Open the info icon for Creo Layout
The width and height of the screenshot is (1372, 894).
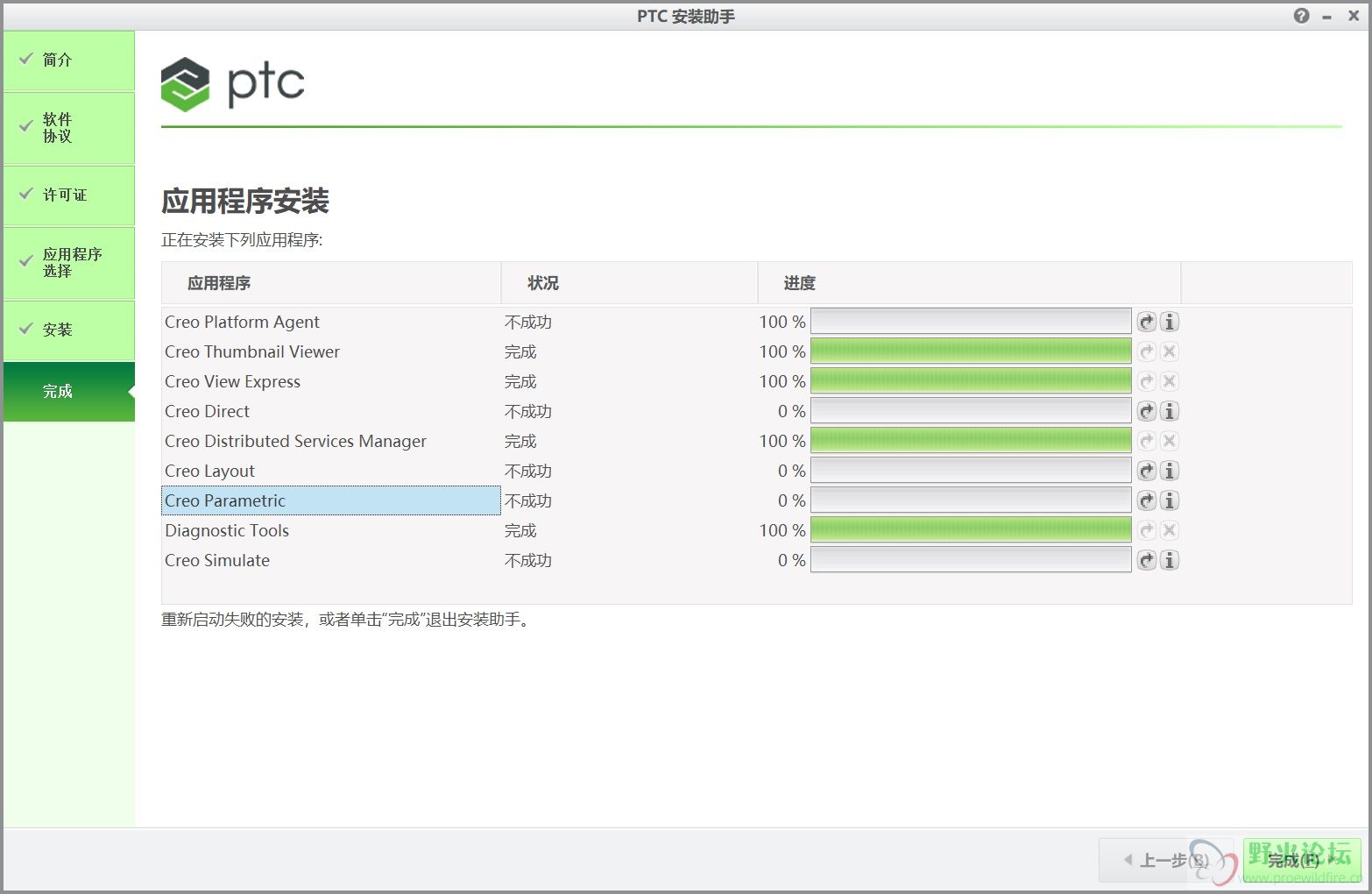pyautogui.click(x=1170, y=471)
